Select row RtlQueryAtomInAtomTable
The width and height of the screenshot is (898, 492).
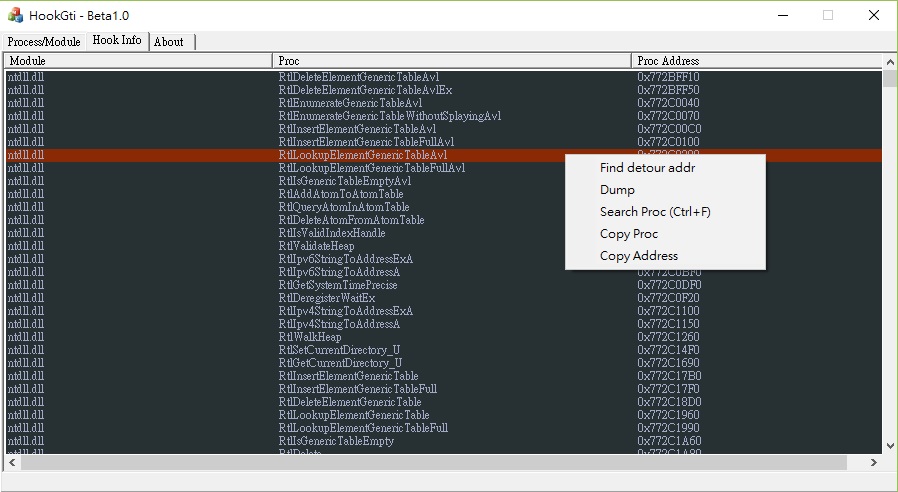(444, 207)
